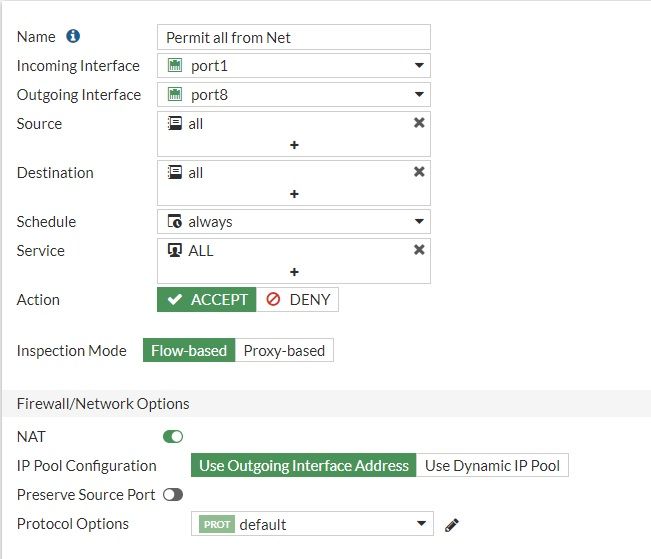Click the Name input field
Viewport: 651px width, 559px height.
coord(294,37)
